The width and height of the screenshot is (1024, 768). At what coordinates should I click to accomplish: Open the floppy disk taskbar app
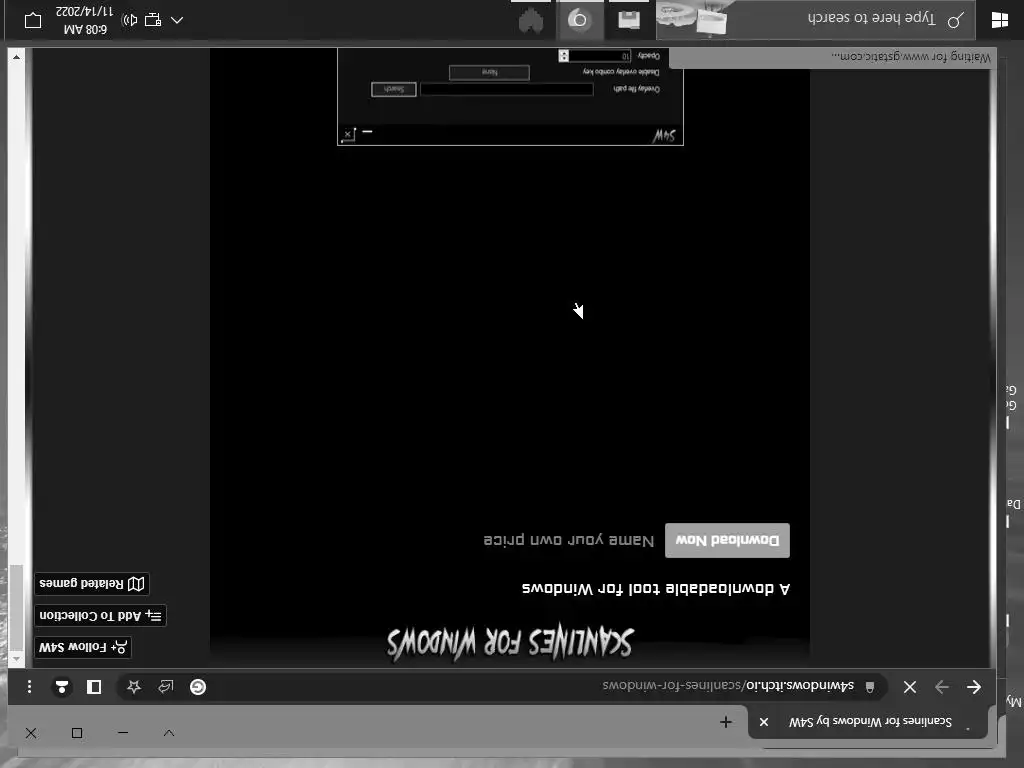coord(629,20)
